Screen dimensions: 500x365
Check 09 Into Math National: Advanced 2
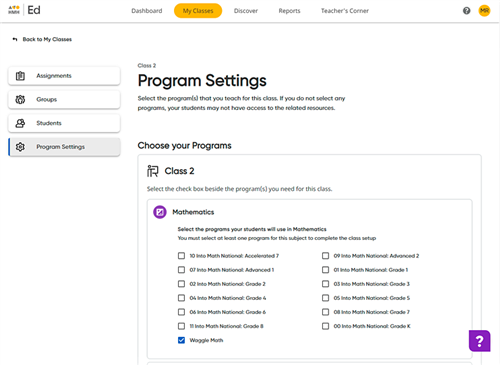(325, 256)
